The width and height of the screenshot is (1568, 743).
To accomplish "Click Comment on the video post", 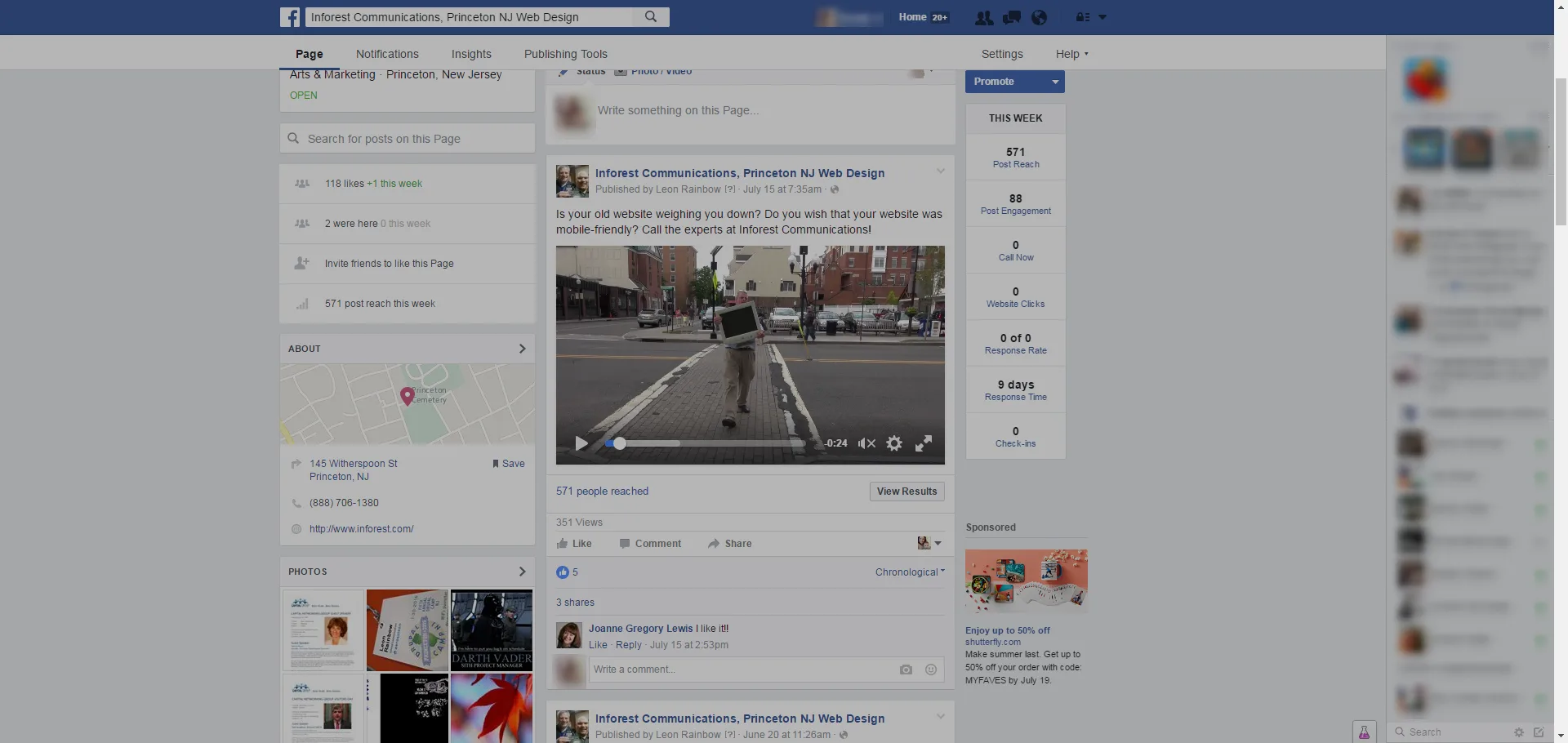I will [x=650, y=544].
